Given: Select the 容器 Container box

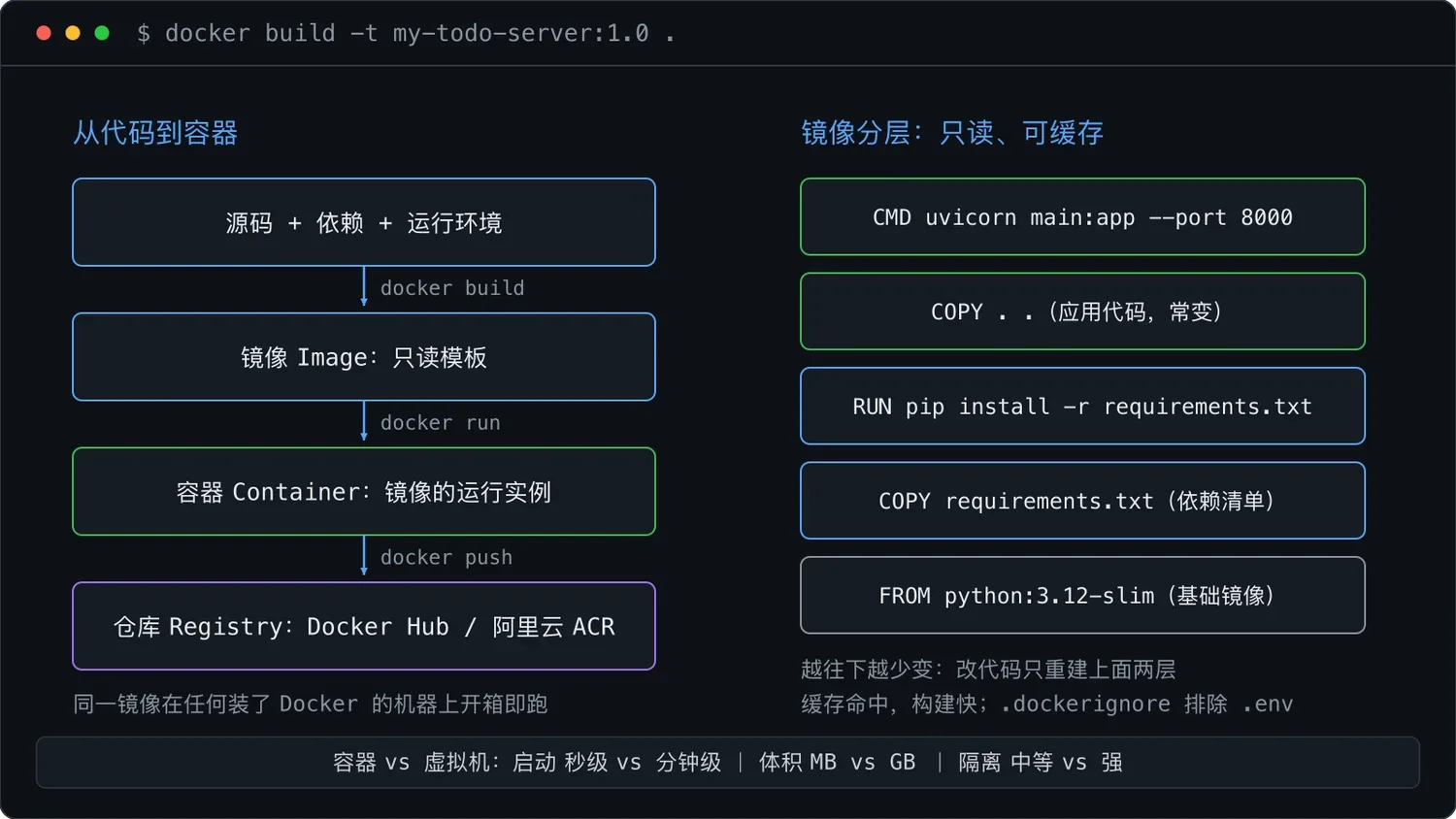Looking at the screenshot, I should click(x=364, y=492).
